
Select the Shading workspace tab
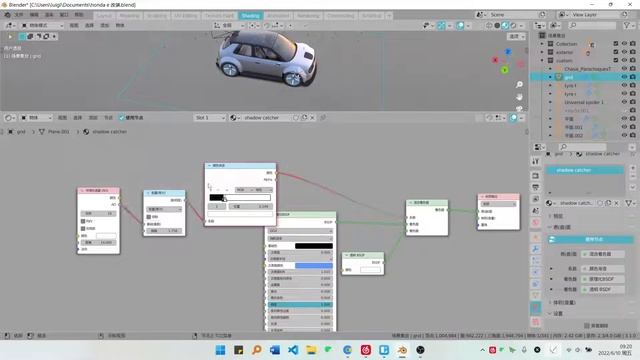[250, 16]
